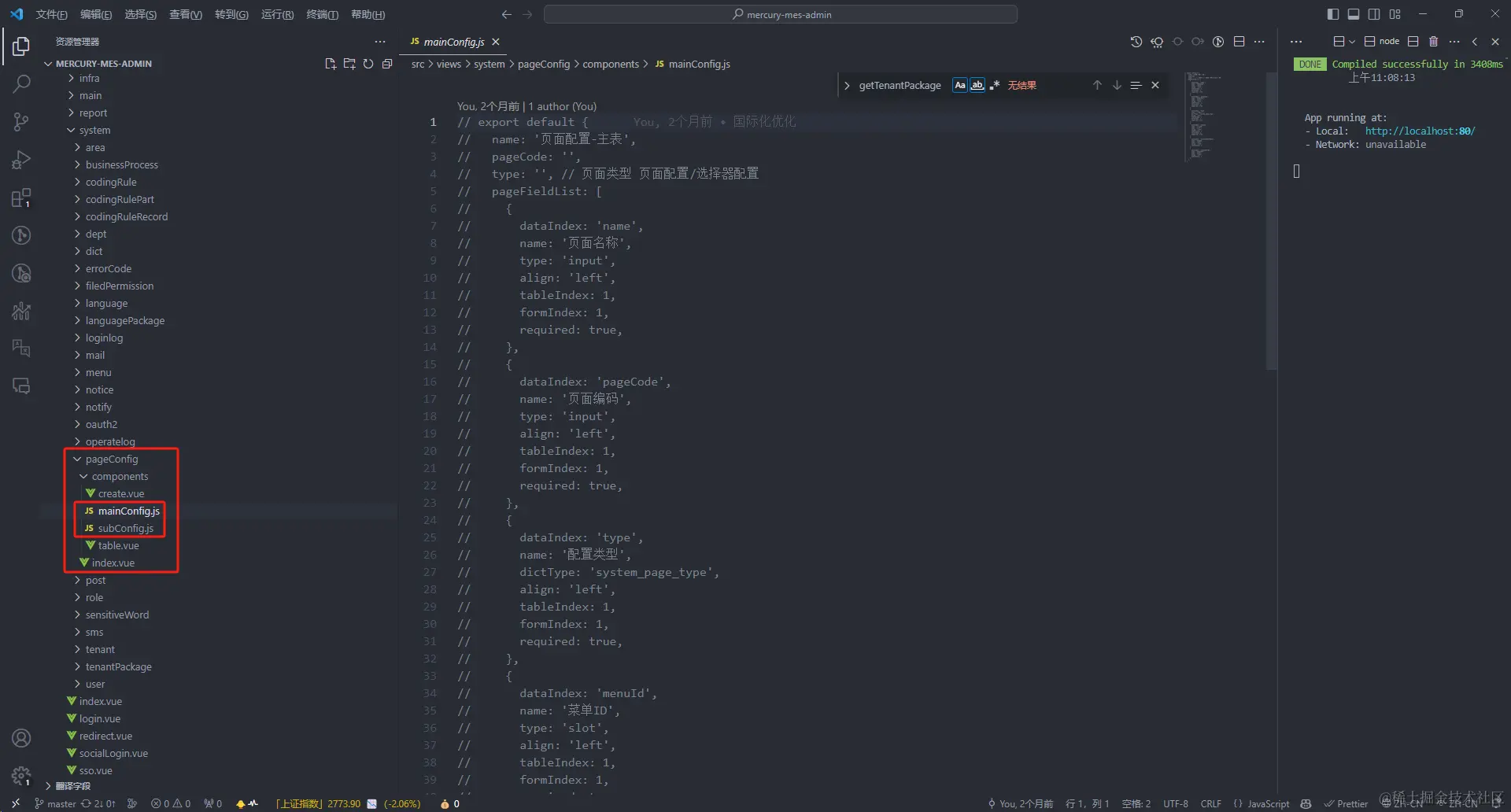
Task: Open the Accounts menu in activity bar
Action: (21, 738)
